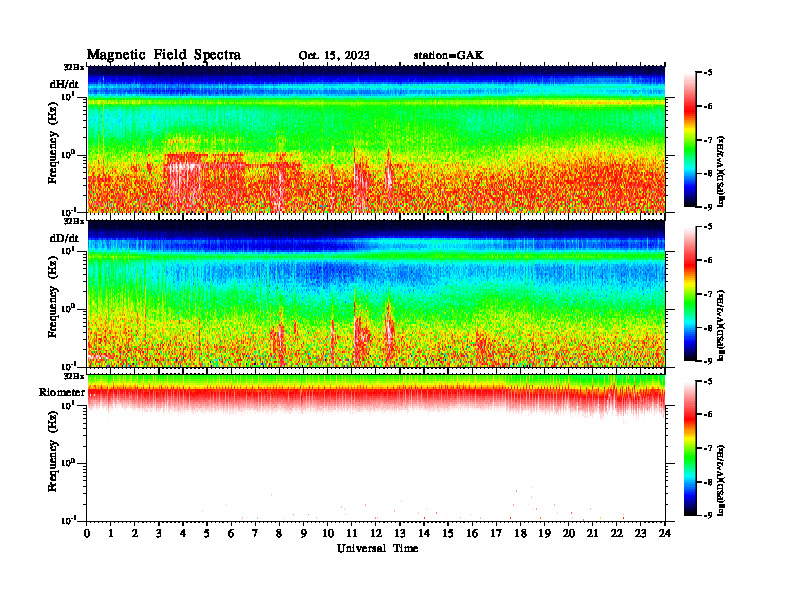Click the "32Hz" label above Riometer panel
This screenshot has height=612, width=792.
pyautogui.click(x=73, y=376)
